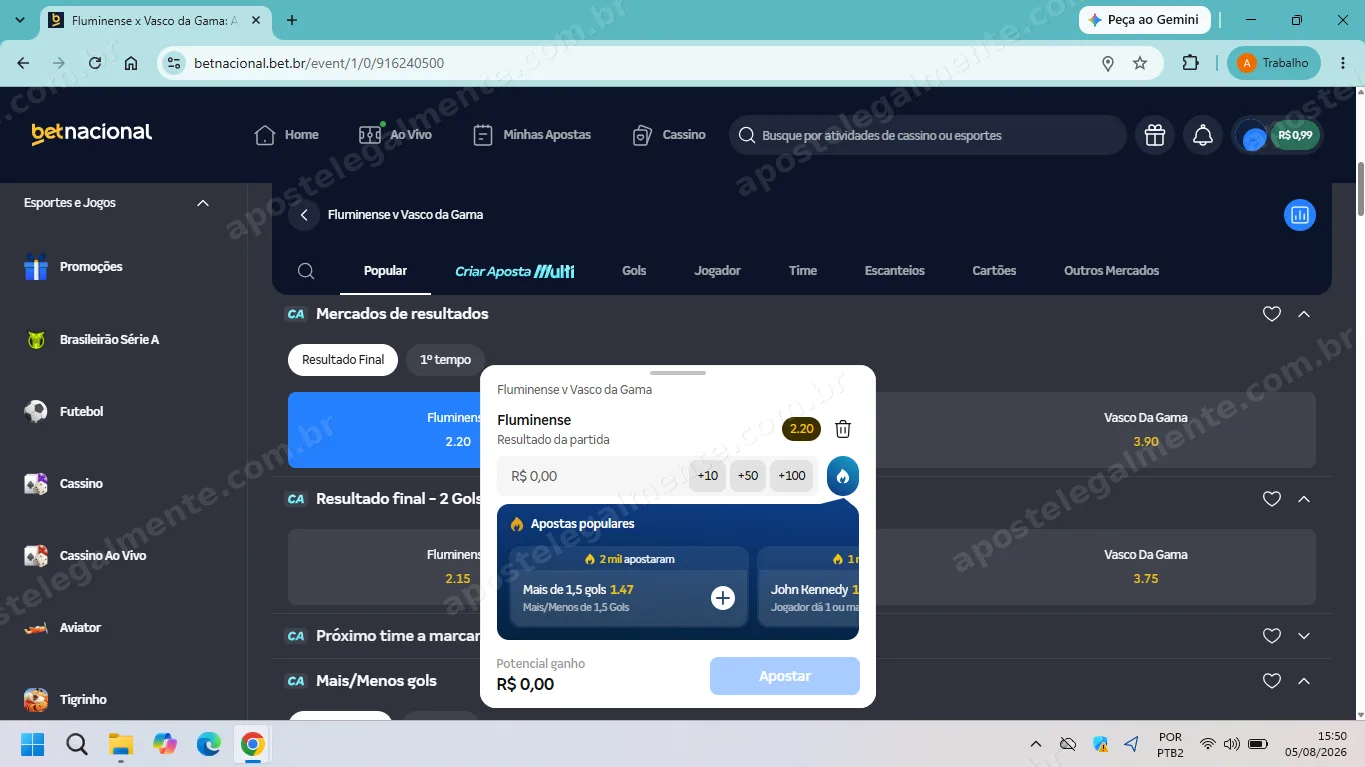Click the address bar URL
This screenshot has height=767, width=1365.
click(x=319, y=63)
